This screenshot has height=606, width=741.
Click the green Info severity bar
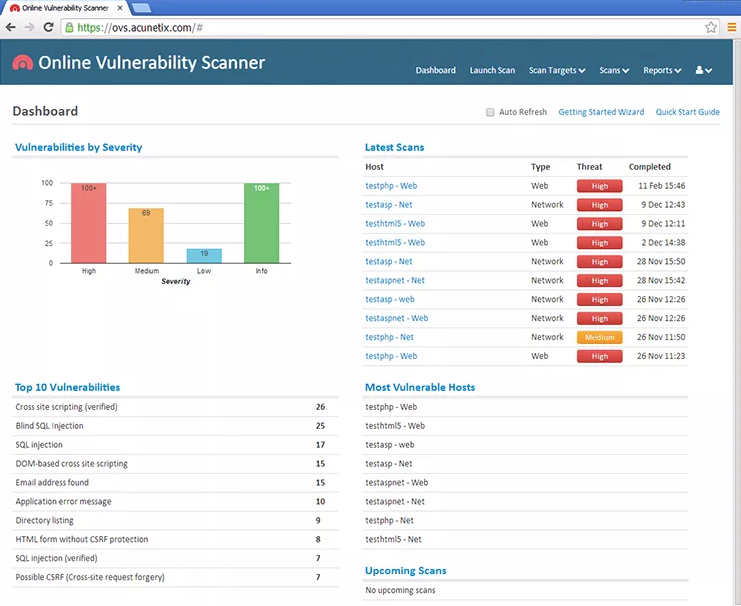[261, 223]
